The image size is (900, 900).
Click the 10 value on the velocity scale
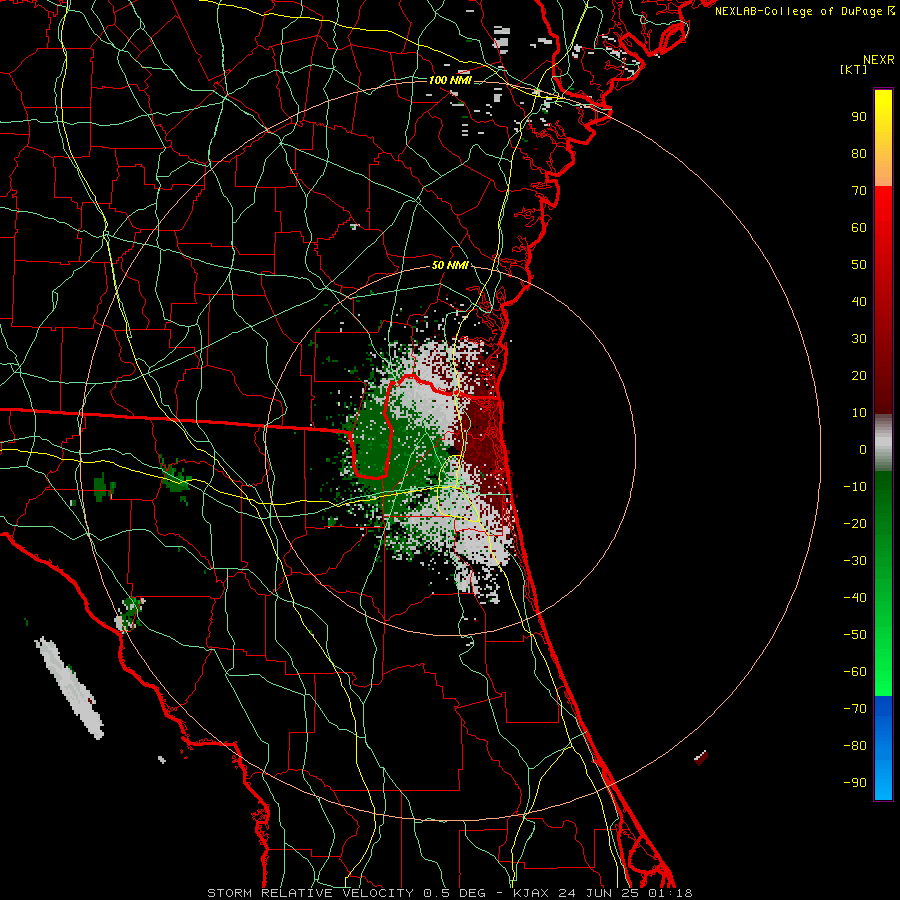(859, 413)
